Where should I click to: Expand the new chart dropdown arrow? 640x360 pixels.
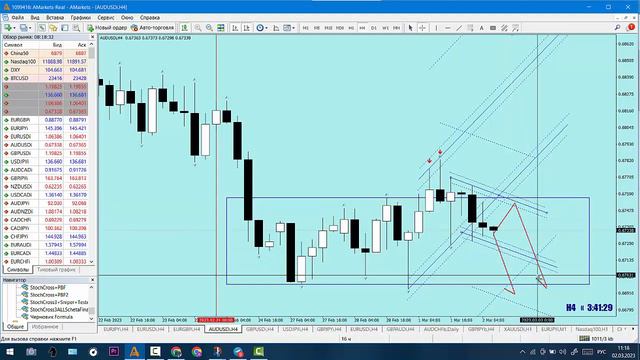point(14,28)
